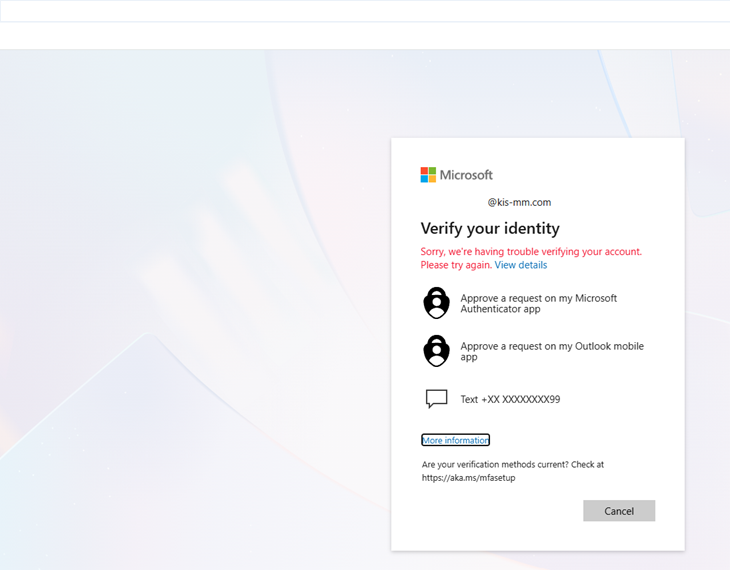This screenshot has width=733, height=570.
Task: Click the trouble verifying your account error message
Action: 531,258
